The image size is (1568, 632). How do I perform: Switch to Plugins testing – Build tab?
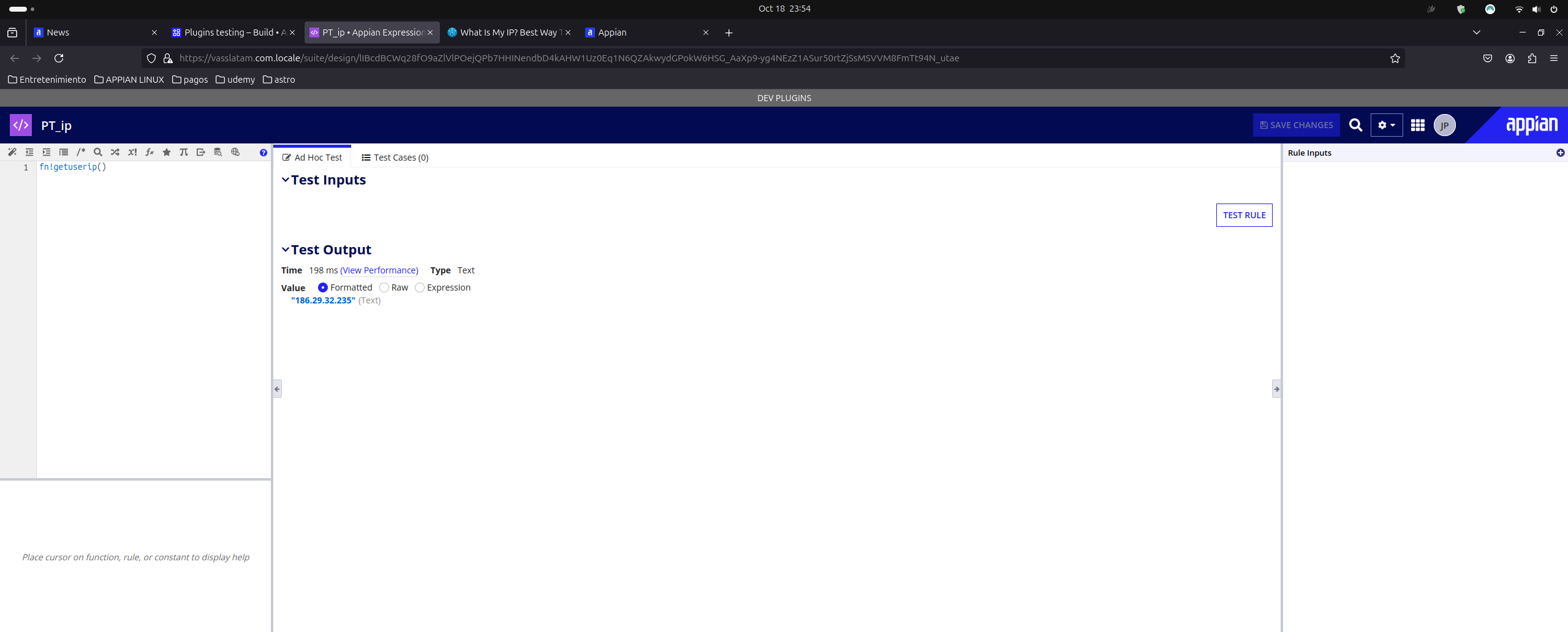point(233,32)
